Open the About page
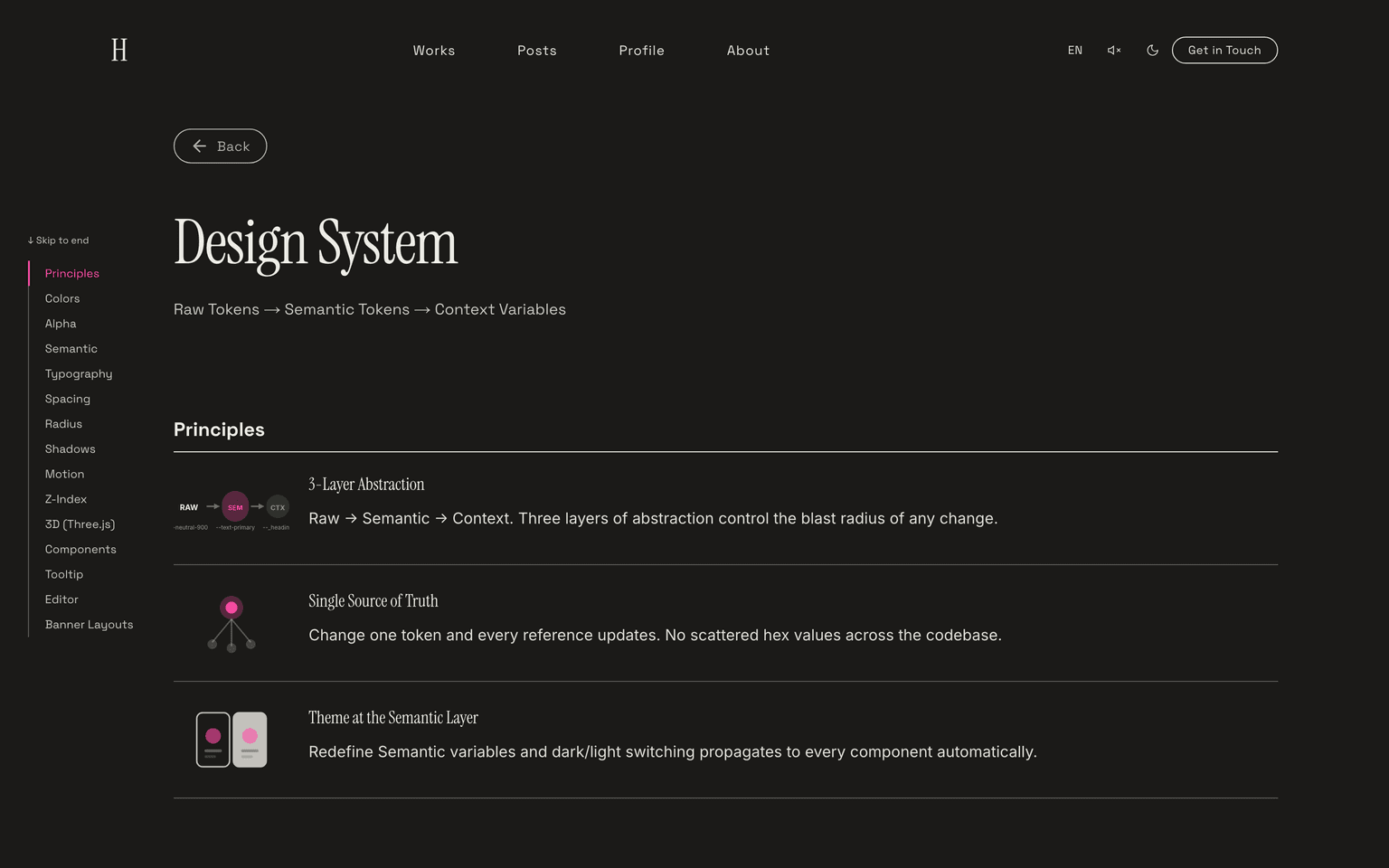The image size is (1389, 868). click(x=749, y=51)
